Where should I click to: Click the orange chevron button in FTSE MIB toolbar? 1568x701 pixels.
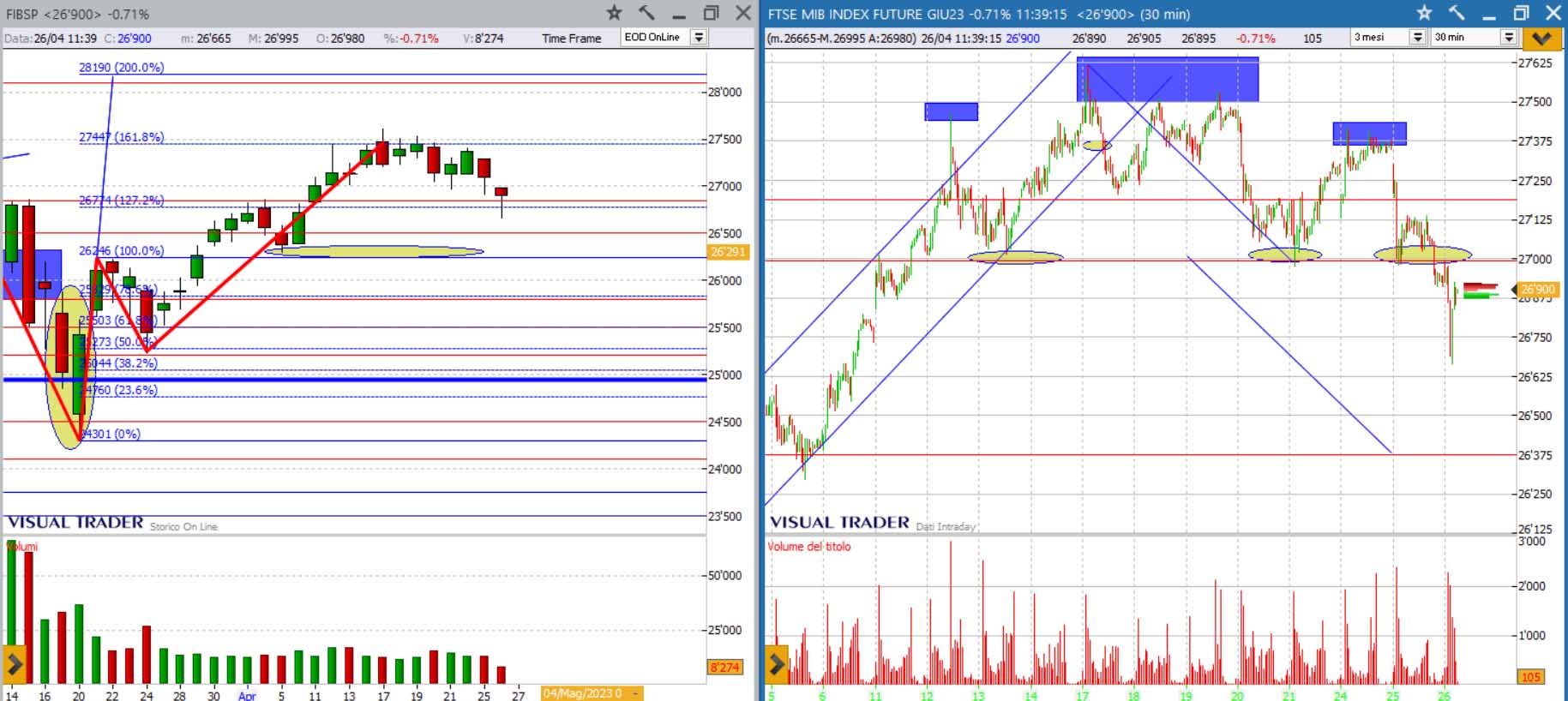click(x=1541, y=38)
